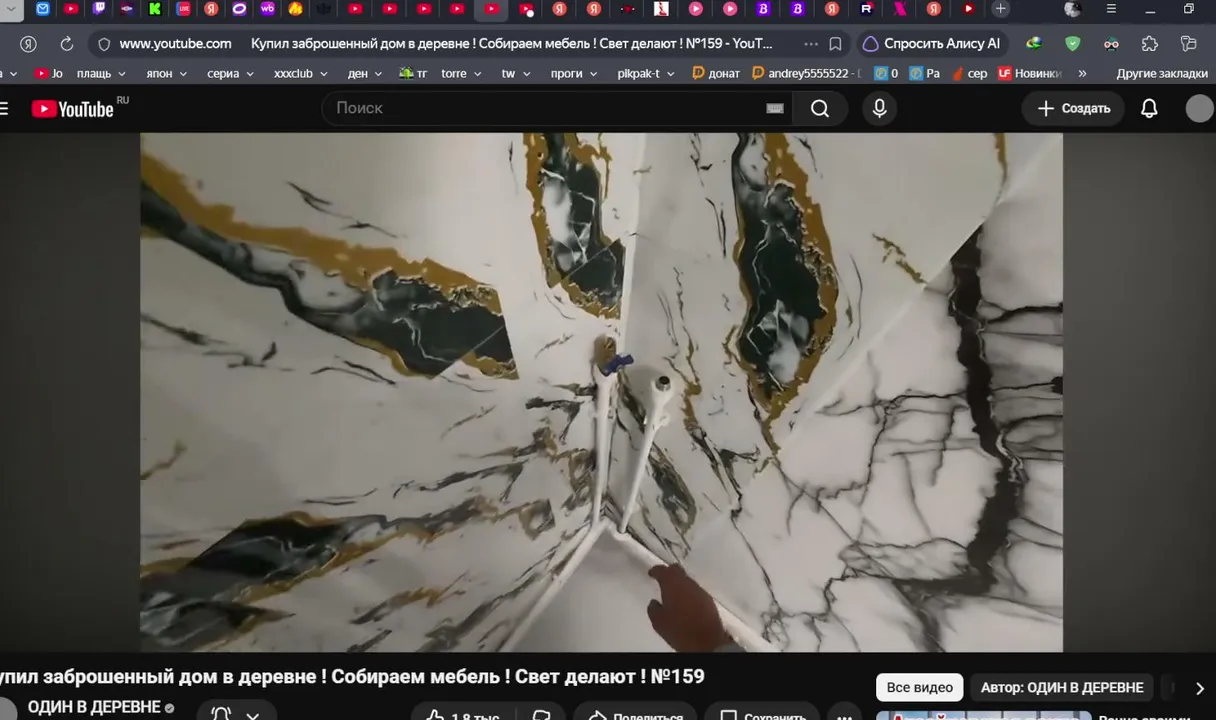This screenshot has width=1216, height=720.
Task: Open the Mail tab in the tab strip
Action: point(43,9)
